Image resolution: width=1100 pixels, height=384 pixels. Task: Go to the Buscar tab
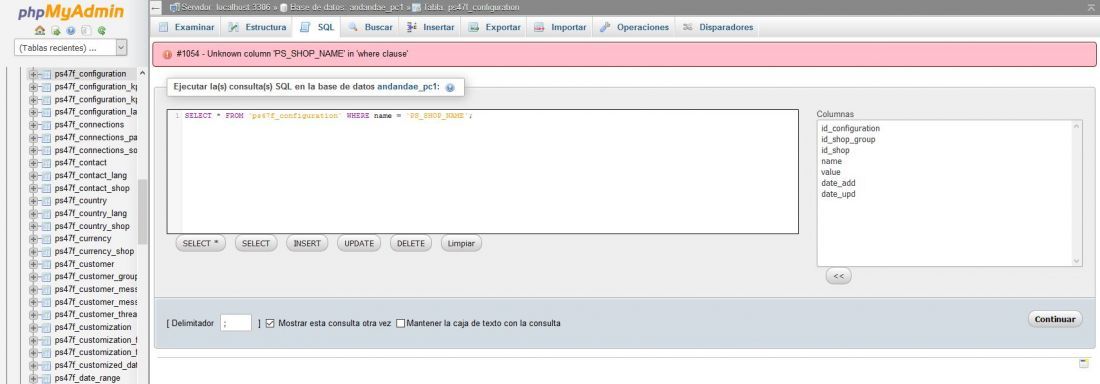370,27
